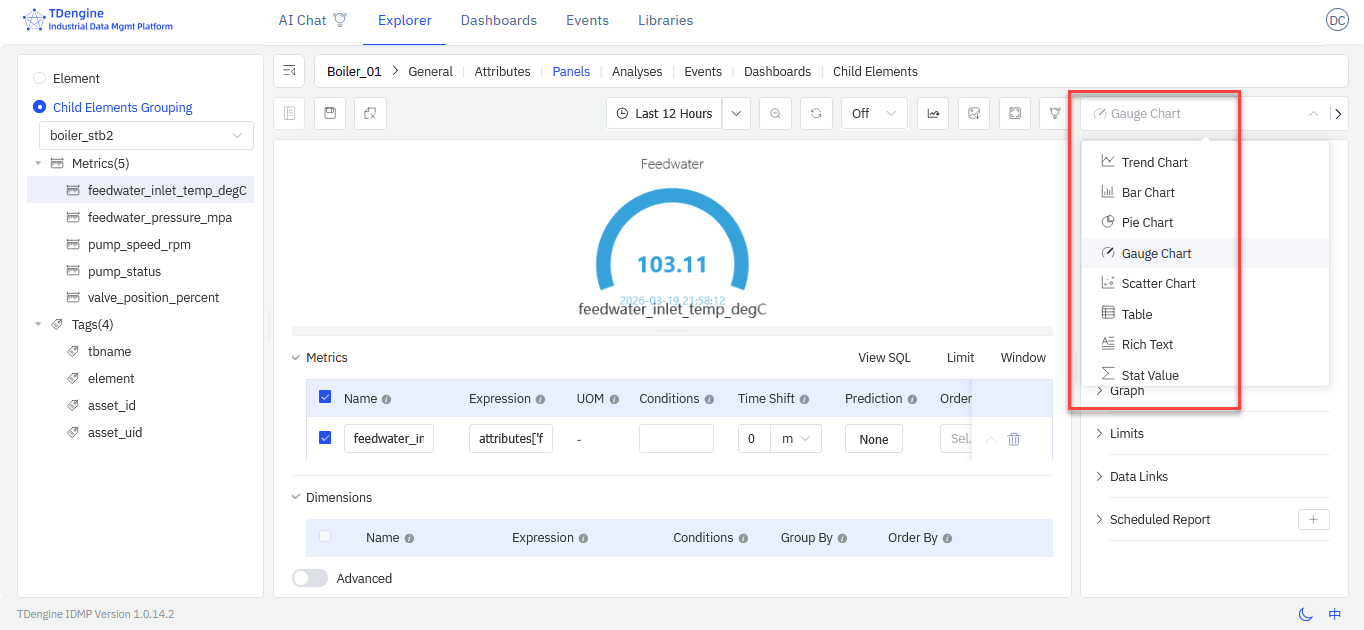The height and width of the screenshot is (630, 1364).
Task: Open the DC user avatar menu
Action: (x=1336, y=20)
